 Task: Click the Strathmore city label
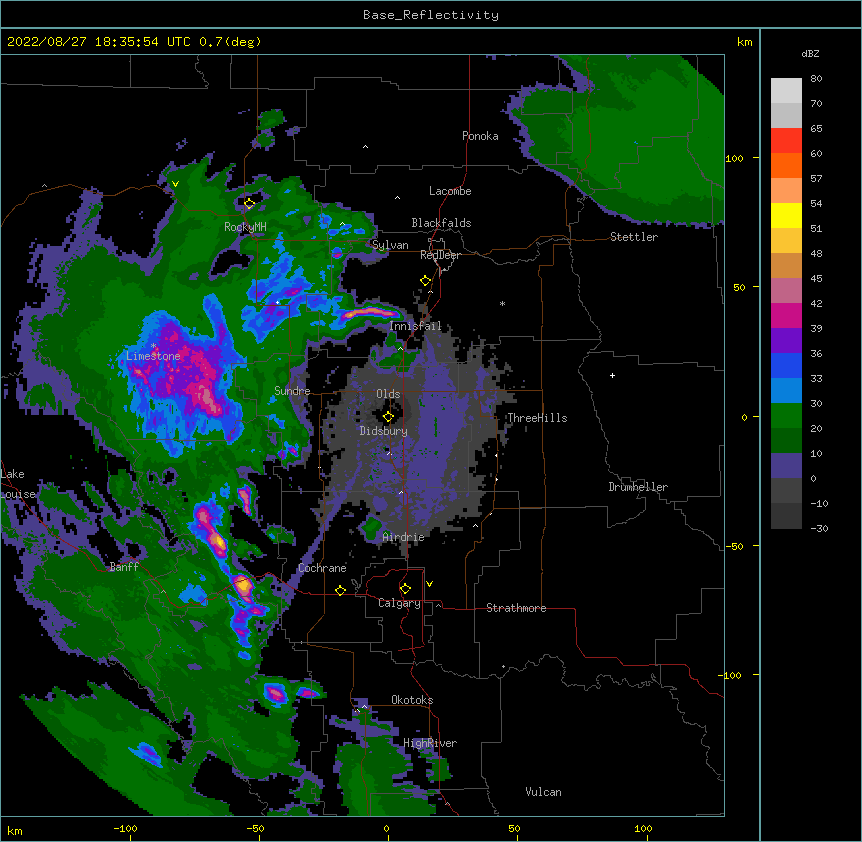[516, 608]
